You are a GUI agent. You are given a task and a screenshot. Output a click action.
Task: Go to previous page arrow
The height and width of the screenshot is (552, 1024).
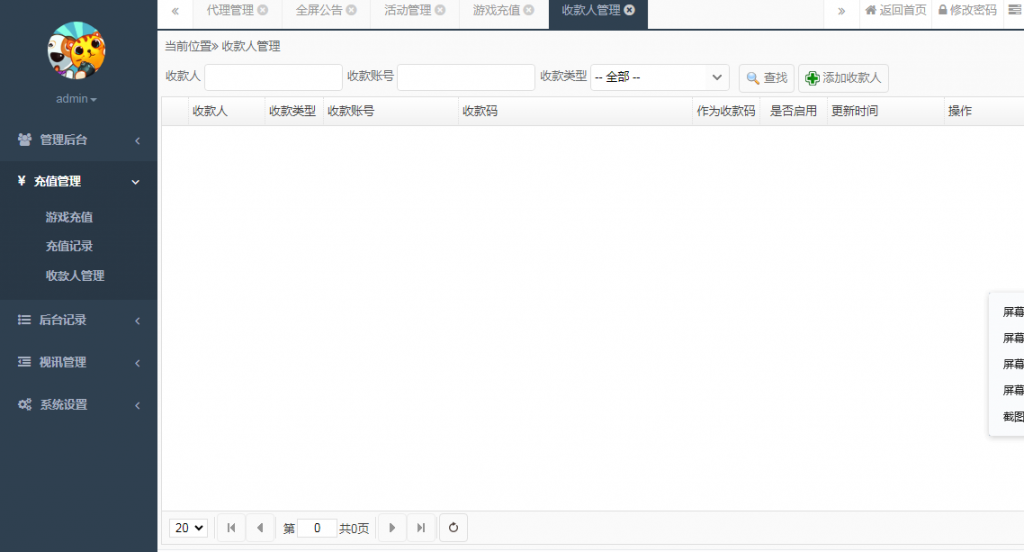tap(259, 528)
